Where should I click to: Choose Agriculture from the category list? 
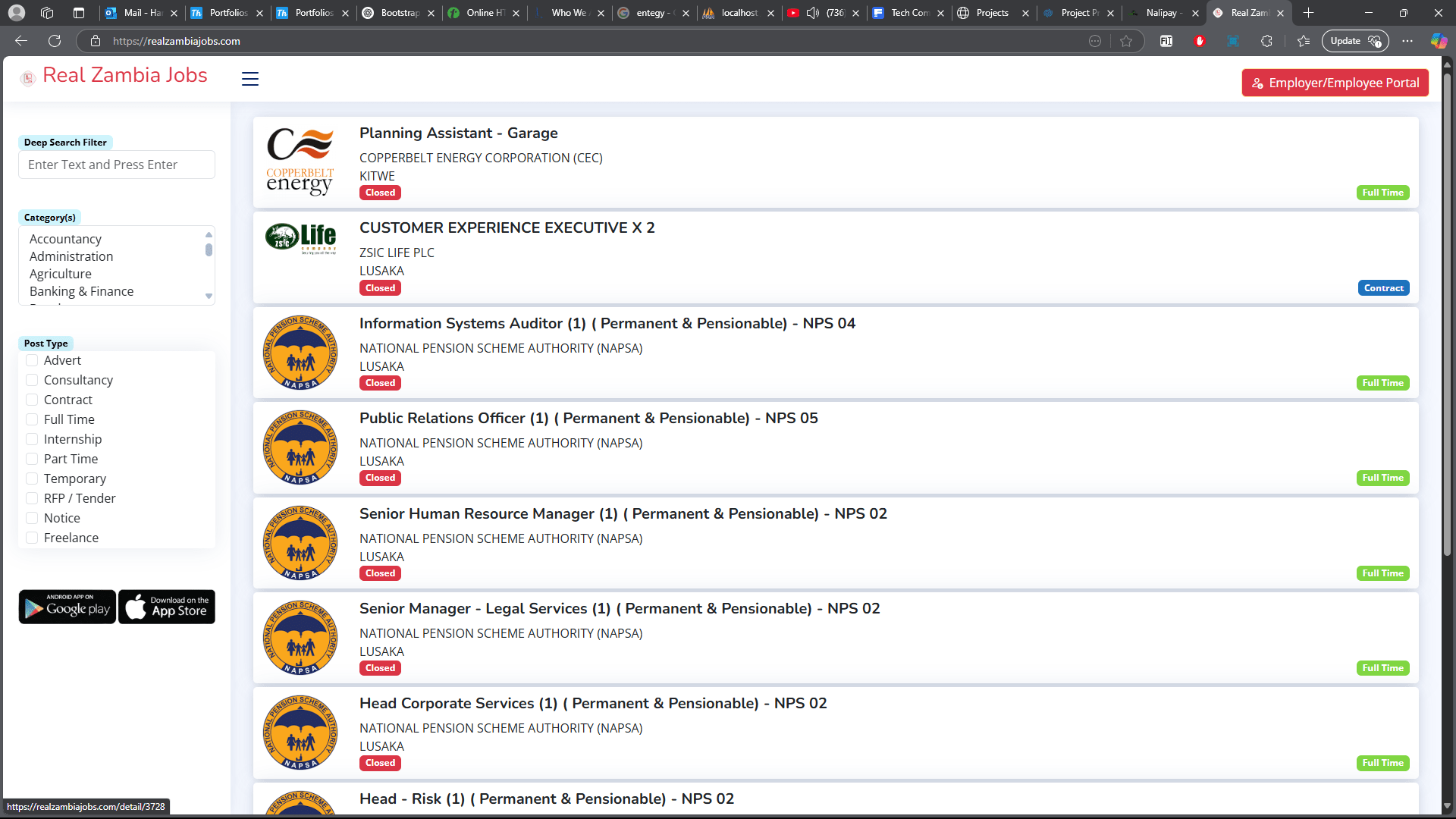click(x=61, y=274)
